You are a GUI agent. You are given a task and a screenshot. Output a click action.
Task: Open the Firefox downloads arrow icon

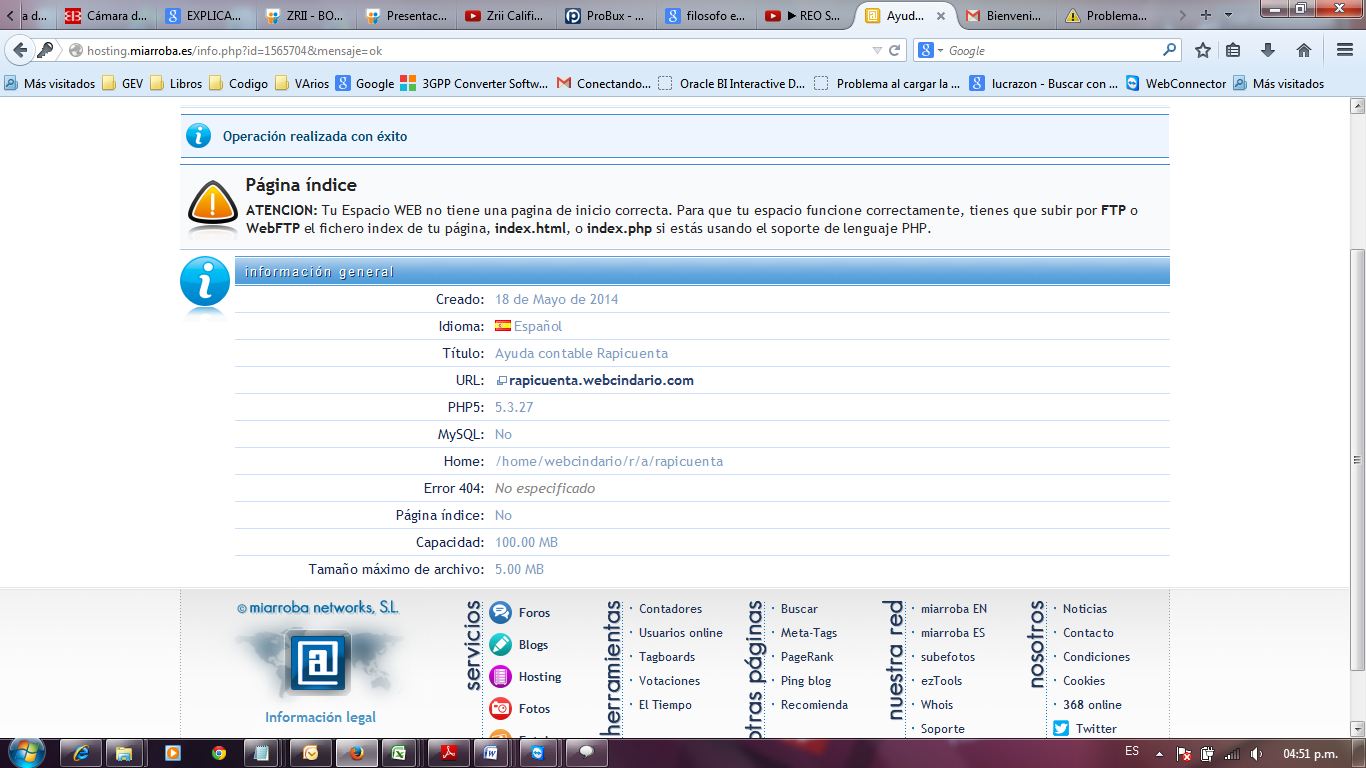[x=1268, y=50]
